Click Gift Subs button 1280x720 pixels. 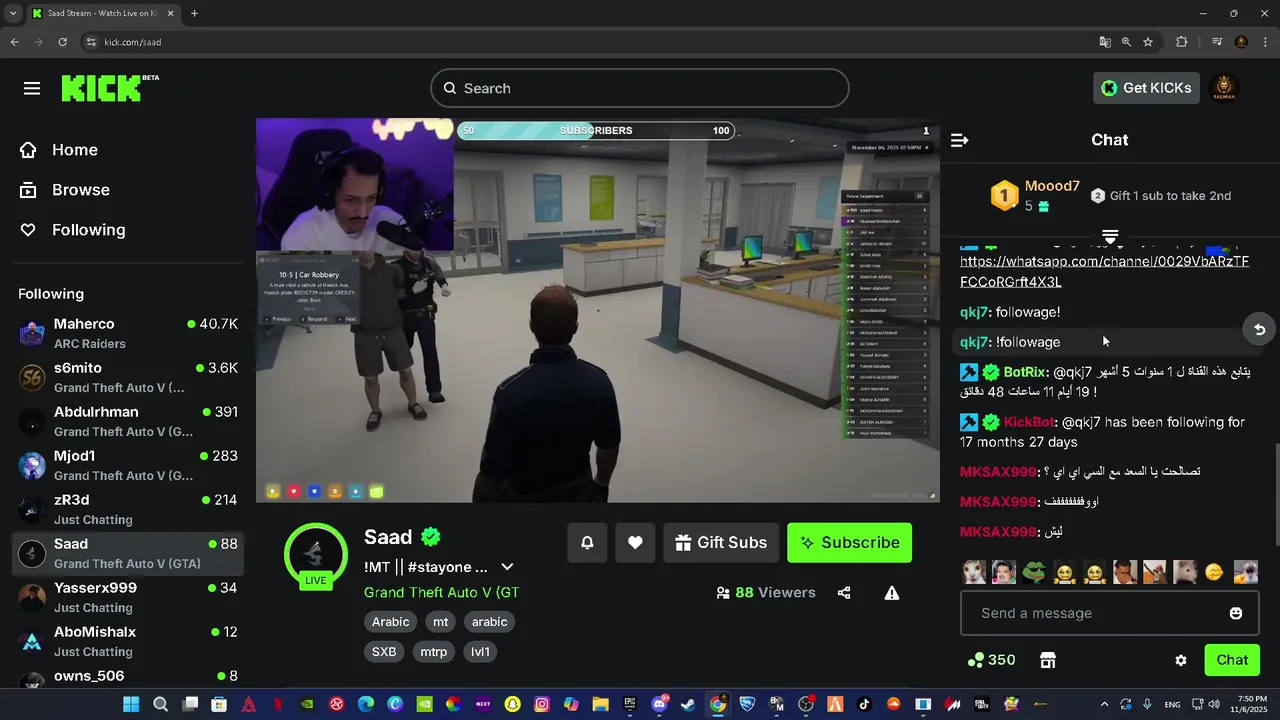click(x=721, y=542)
